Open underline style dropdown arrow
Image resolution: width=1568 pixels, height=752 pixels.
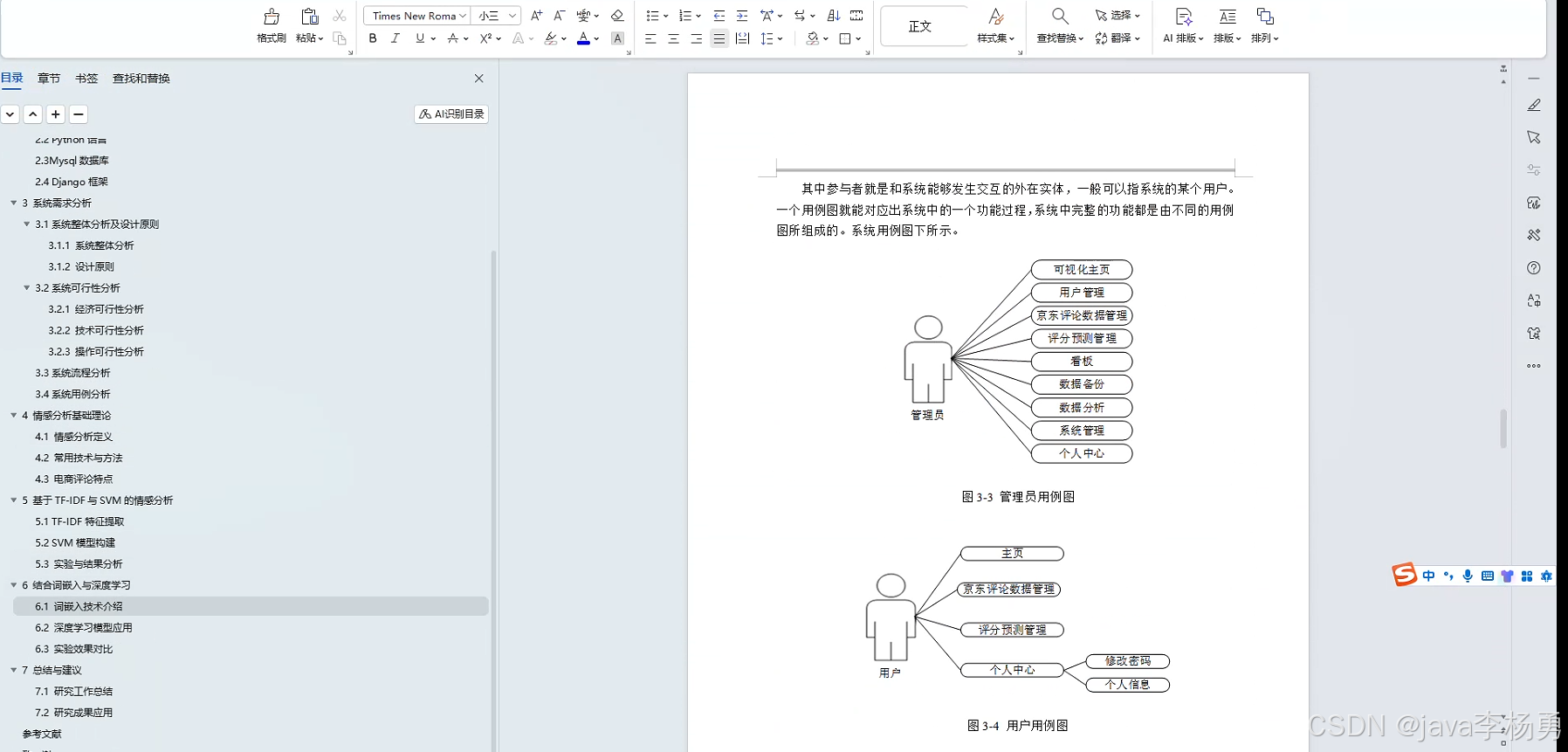(x=433, y=38)
